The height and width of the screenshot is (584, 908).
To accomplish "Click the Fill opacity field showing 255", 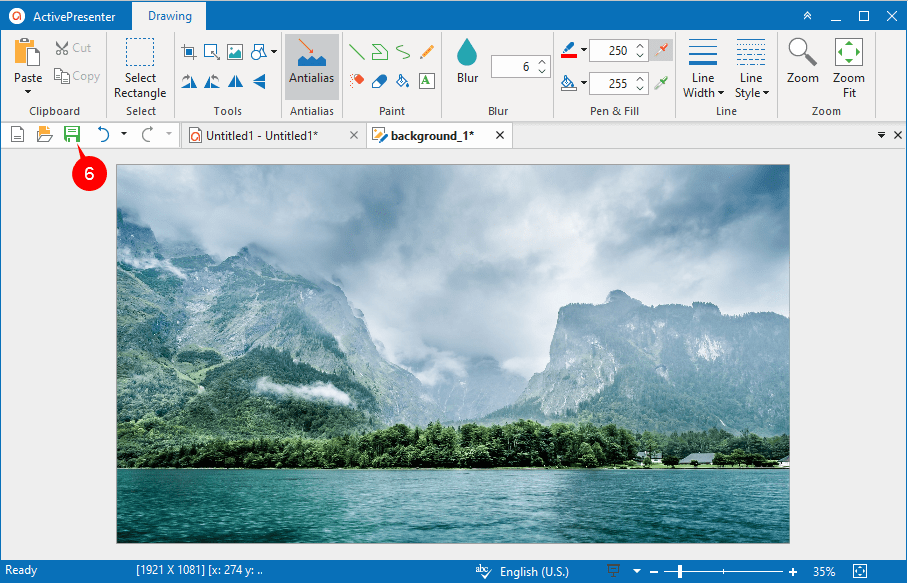I will pos(611,83).
